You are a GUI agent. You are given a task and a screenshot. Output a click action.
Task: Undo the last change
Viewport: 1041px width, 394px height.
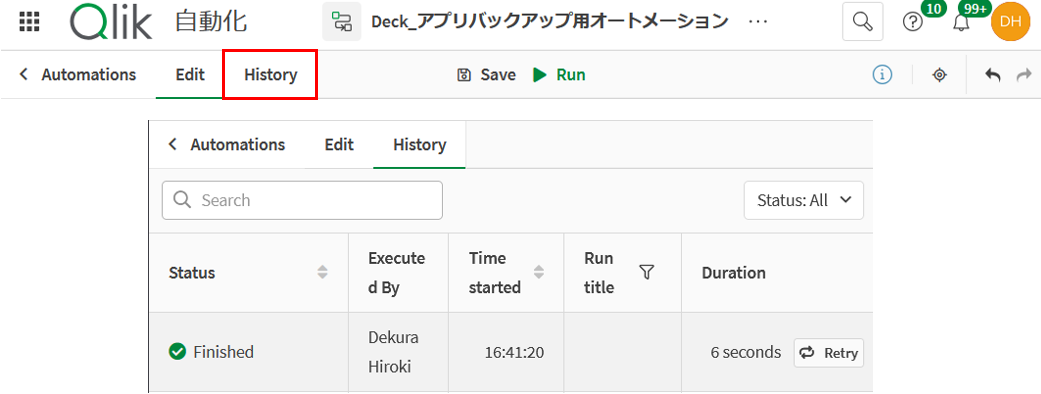point(993,75)
